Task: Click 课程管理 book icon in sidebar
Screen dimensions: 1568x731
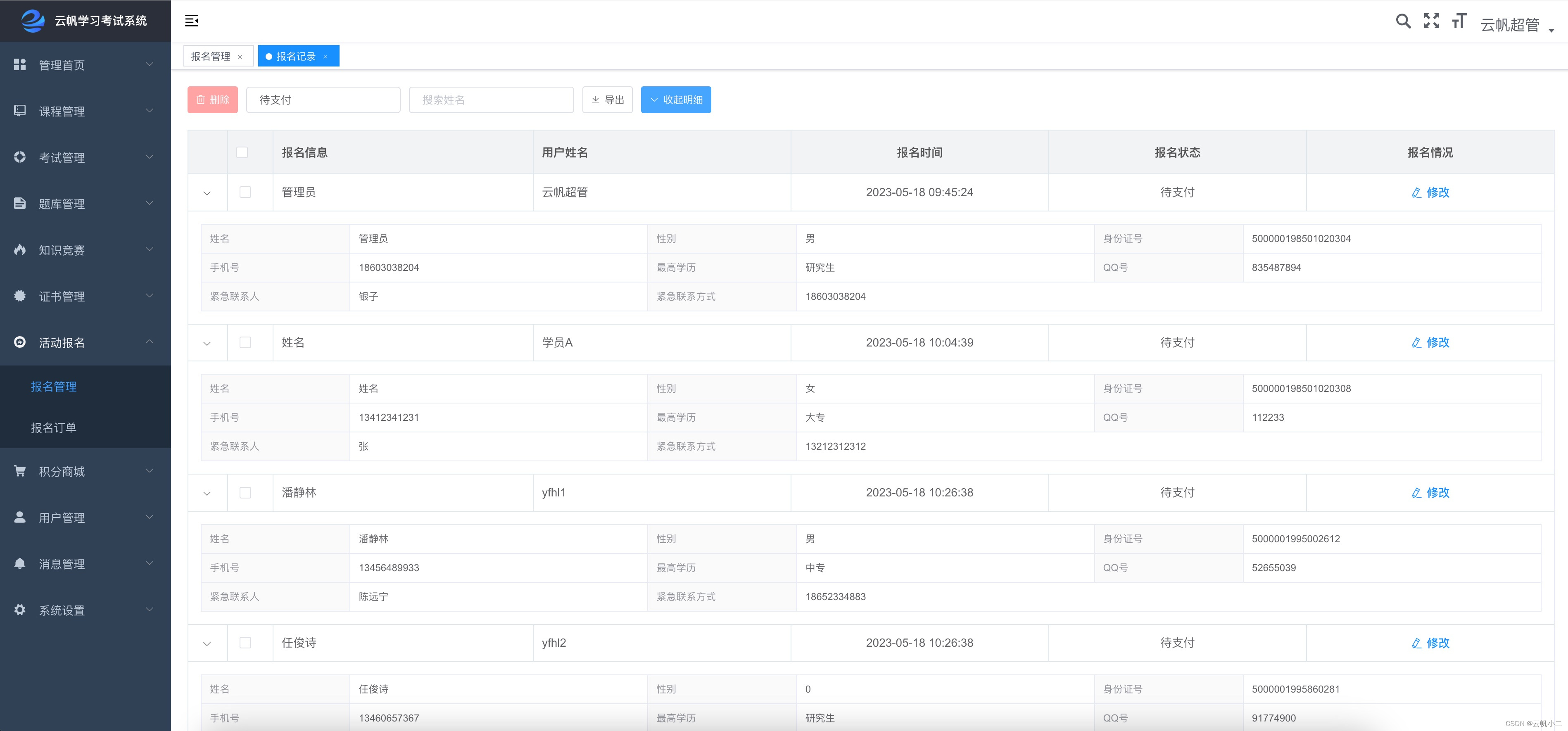Action: (x=20, y=111)
